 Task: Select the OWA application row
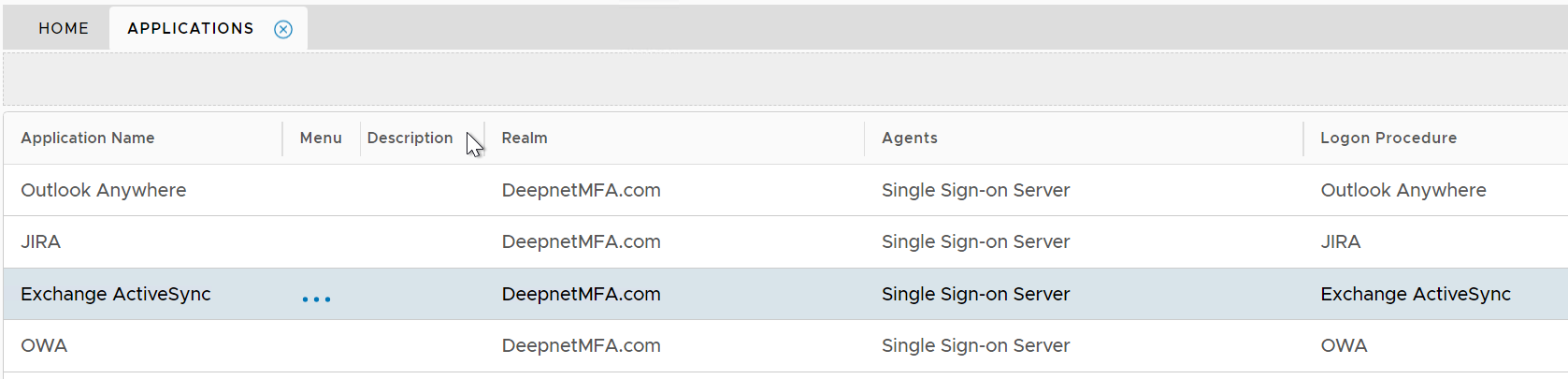point(44,346)
